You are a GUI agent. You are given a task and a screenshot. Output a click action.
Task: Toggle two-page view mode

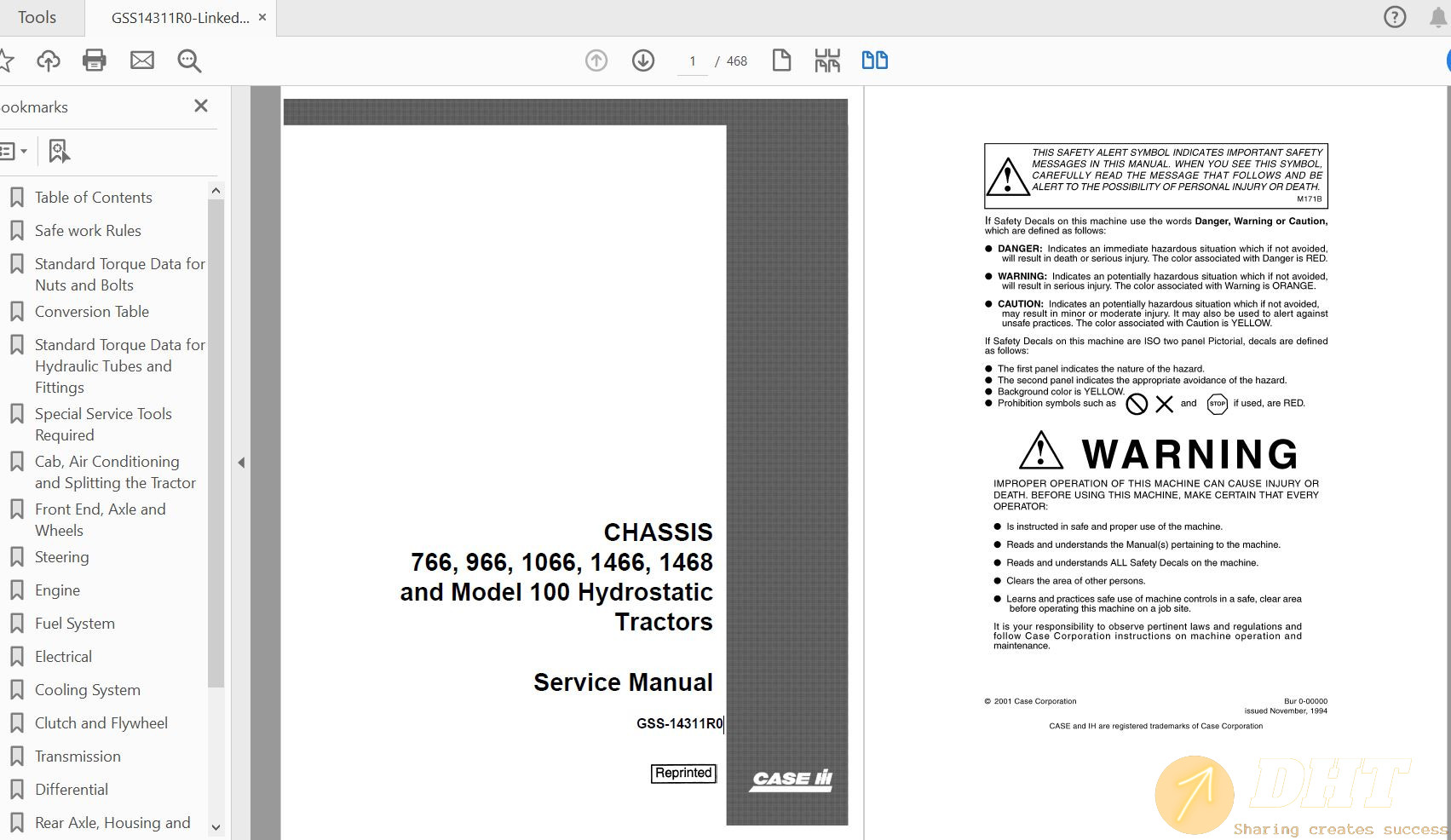tap(874, 60)
